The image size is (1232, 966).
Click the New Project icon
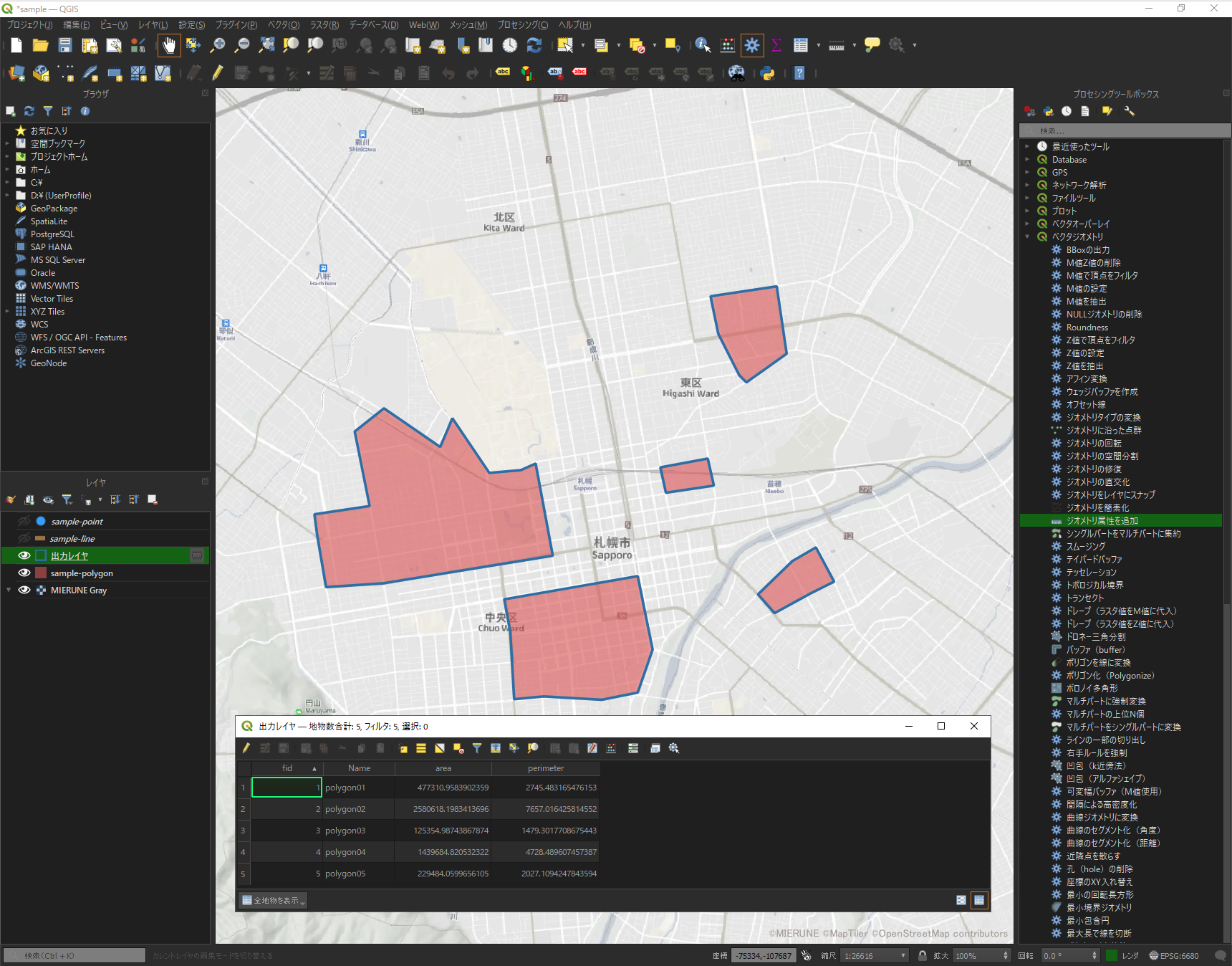click(x=16, y=45)
